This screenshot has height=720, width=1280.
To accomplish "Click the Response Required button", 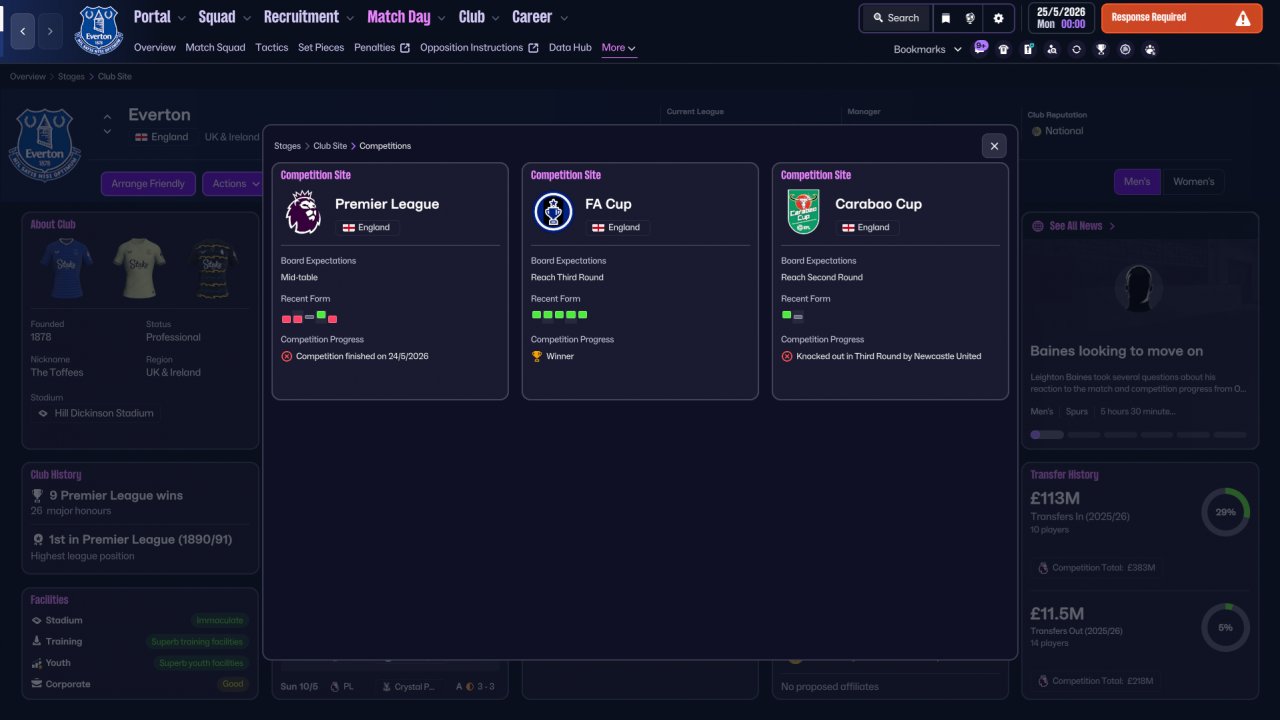I will 1182,18.
